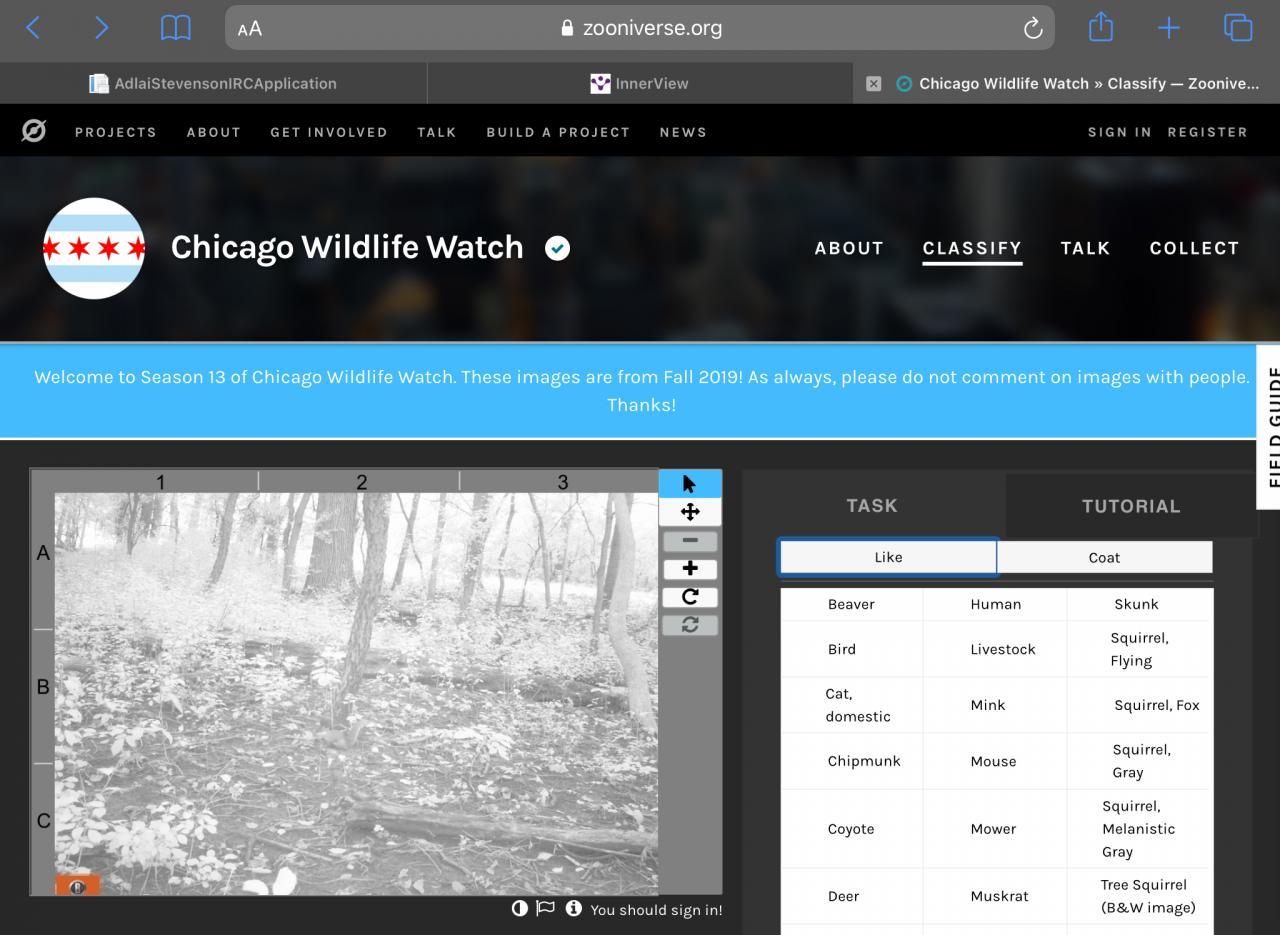Screen dimensions: 1280x935
Task: Open the TASK tab
Action: pyautogui.click(x=872, y=506)
